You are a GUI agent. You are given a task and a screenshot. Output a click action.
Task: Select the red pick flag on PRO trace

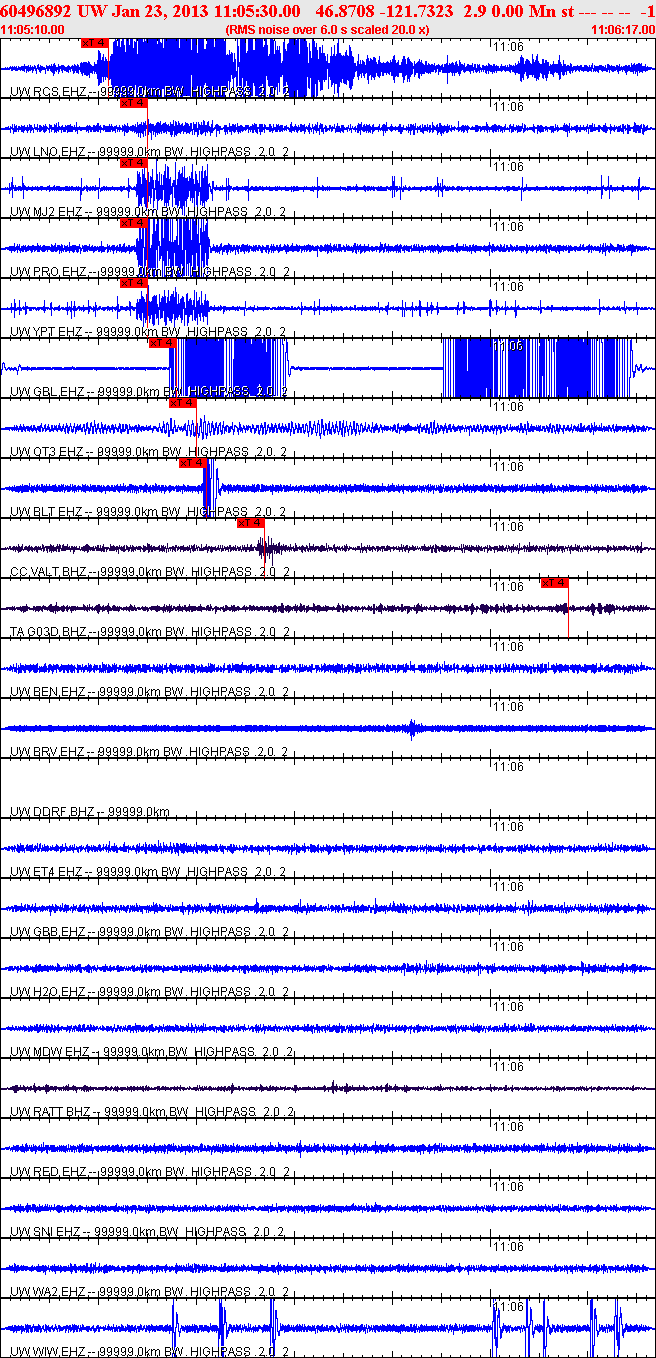click(133, 223)
